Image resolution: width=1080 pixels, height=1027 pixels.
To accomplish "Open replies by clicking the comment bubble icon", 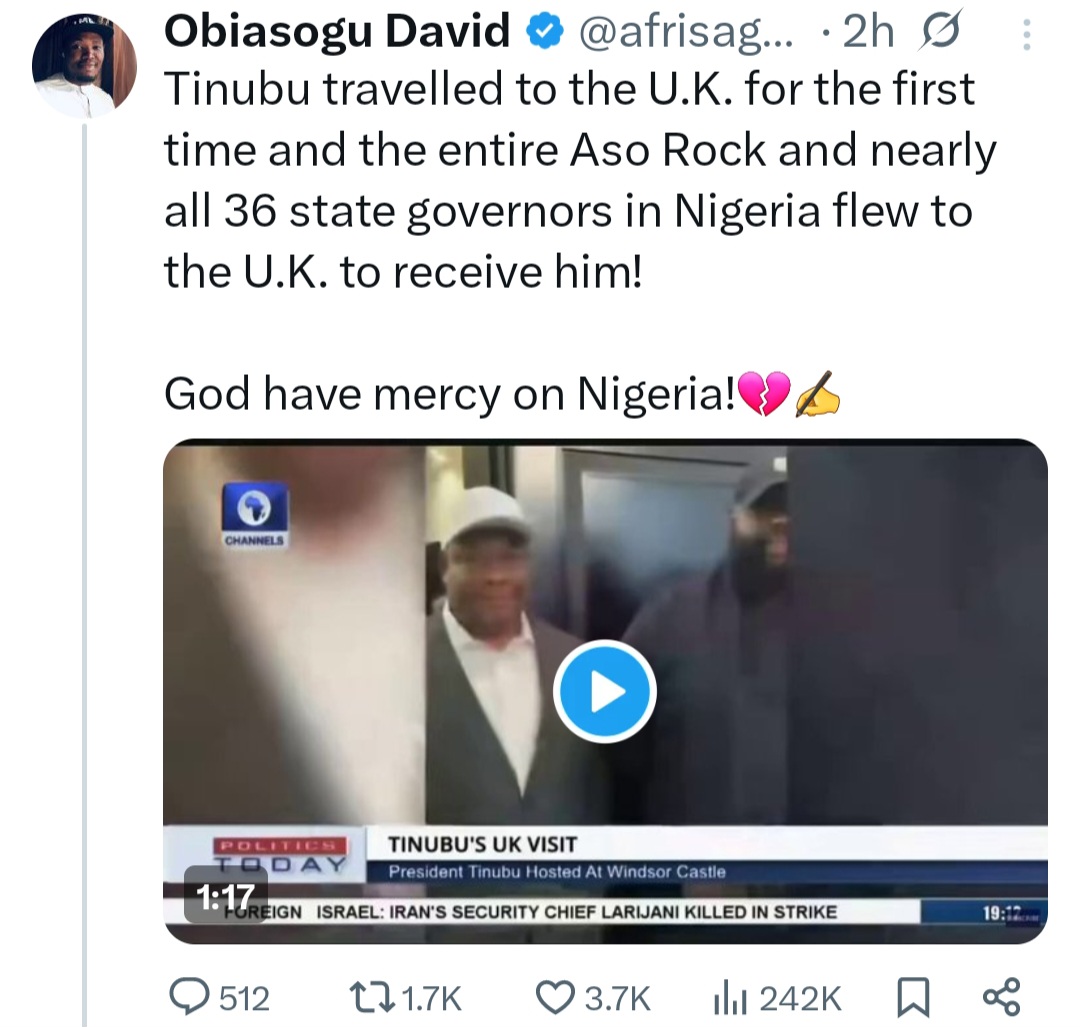I will tap(190, 996).
